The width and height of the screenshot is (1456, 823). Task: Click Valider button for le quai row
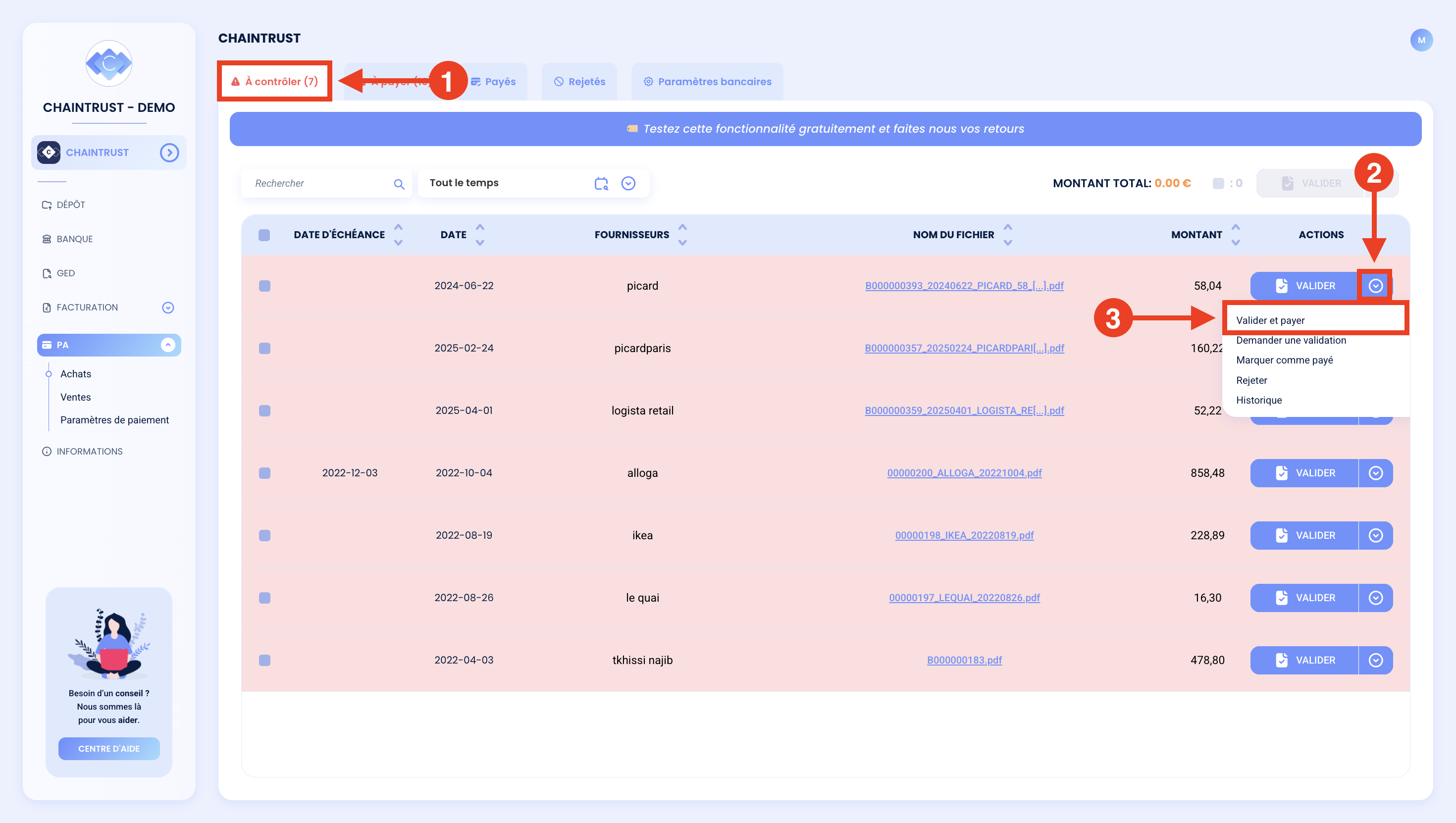click(1304, 598)
